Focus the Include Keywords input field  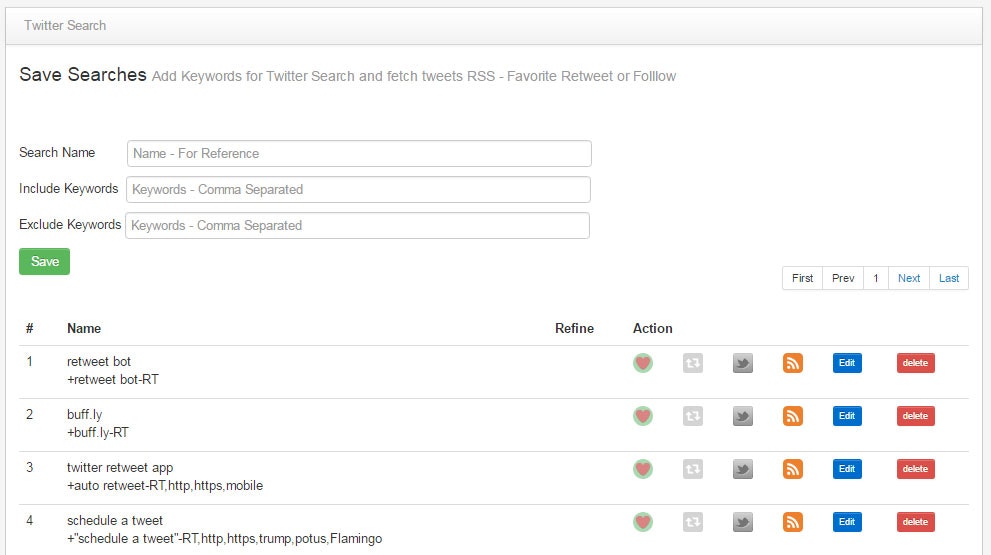358,190
